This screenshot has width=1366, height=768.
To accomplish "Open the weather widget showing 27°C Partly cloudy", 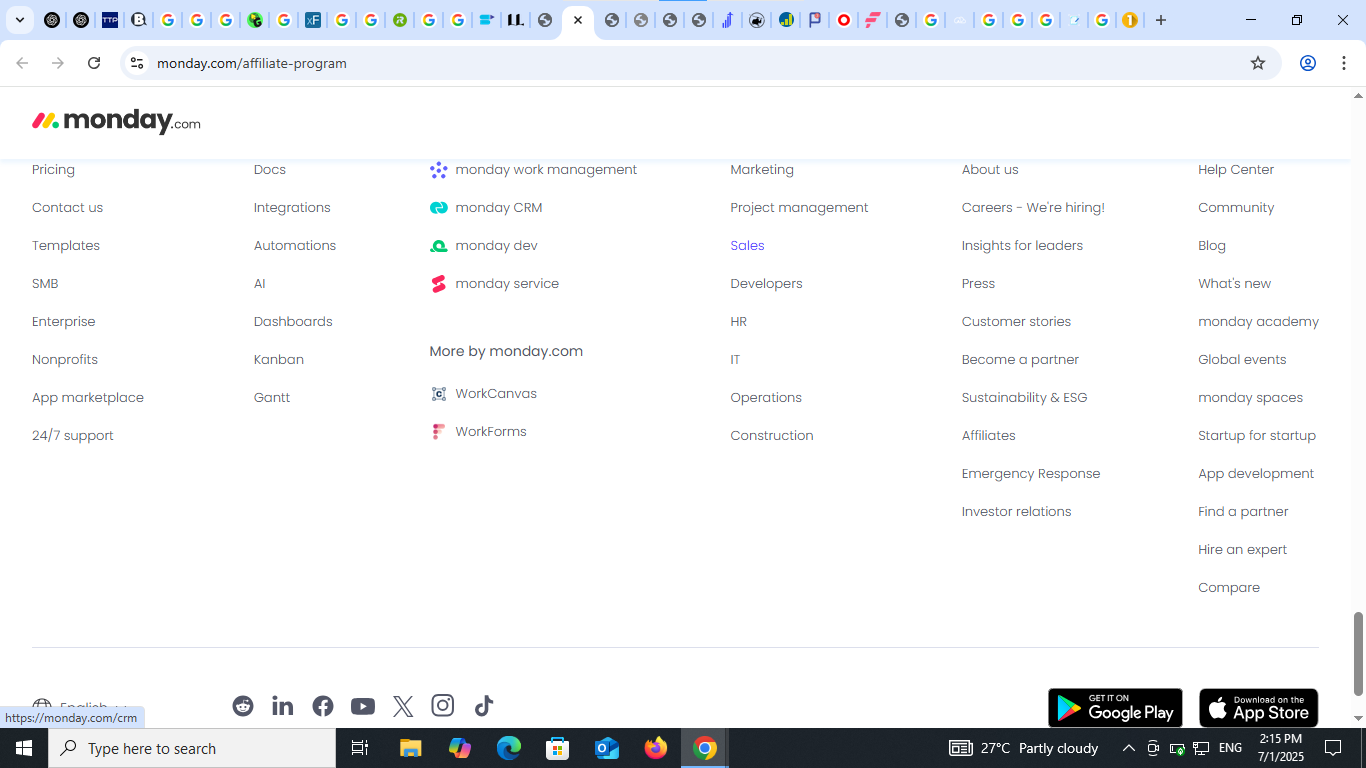I will tap(1024, 748).
